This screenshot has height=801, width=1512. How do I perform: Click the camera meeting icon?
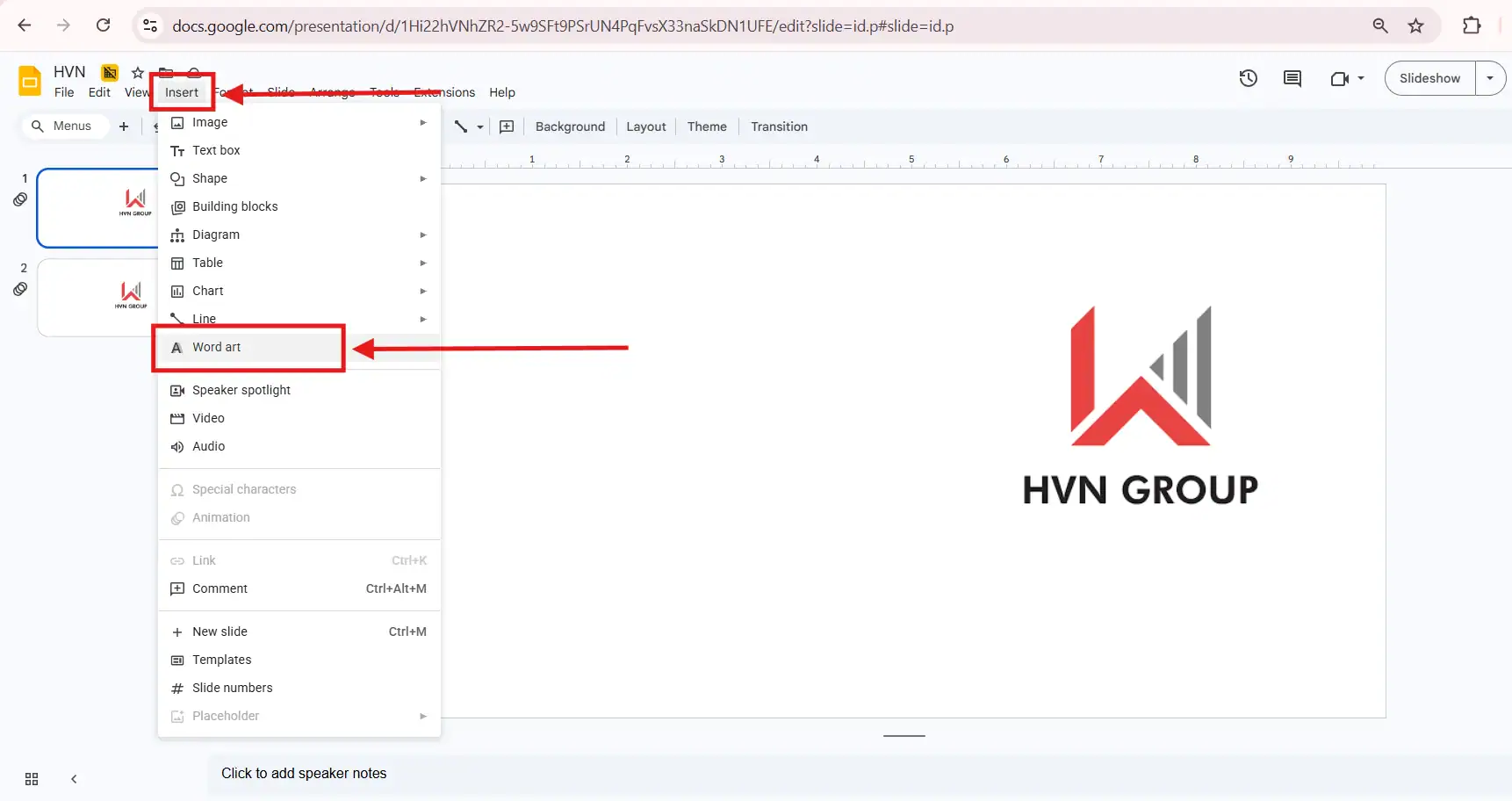coord(1339,78)
